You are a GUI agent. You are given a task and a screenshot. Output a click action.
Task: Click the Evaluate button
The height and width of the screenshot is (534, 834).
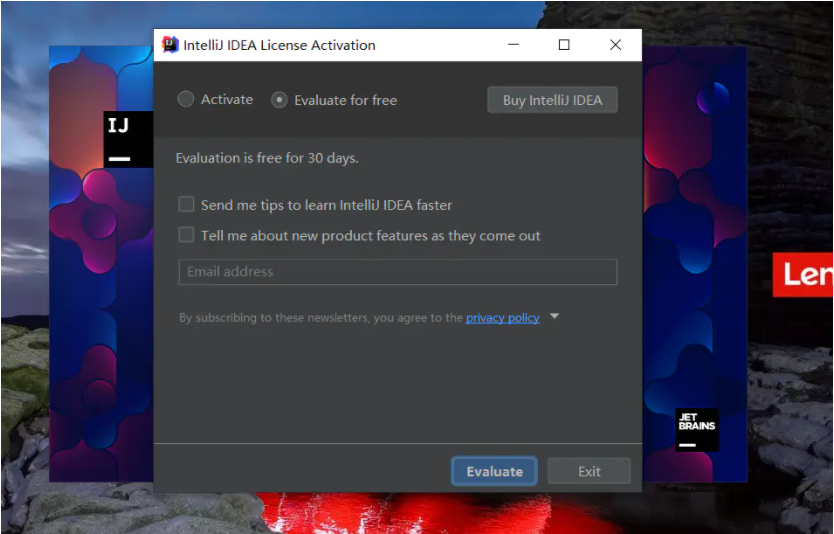point(494,471)
